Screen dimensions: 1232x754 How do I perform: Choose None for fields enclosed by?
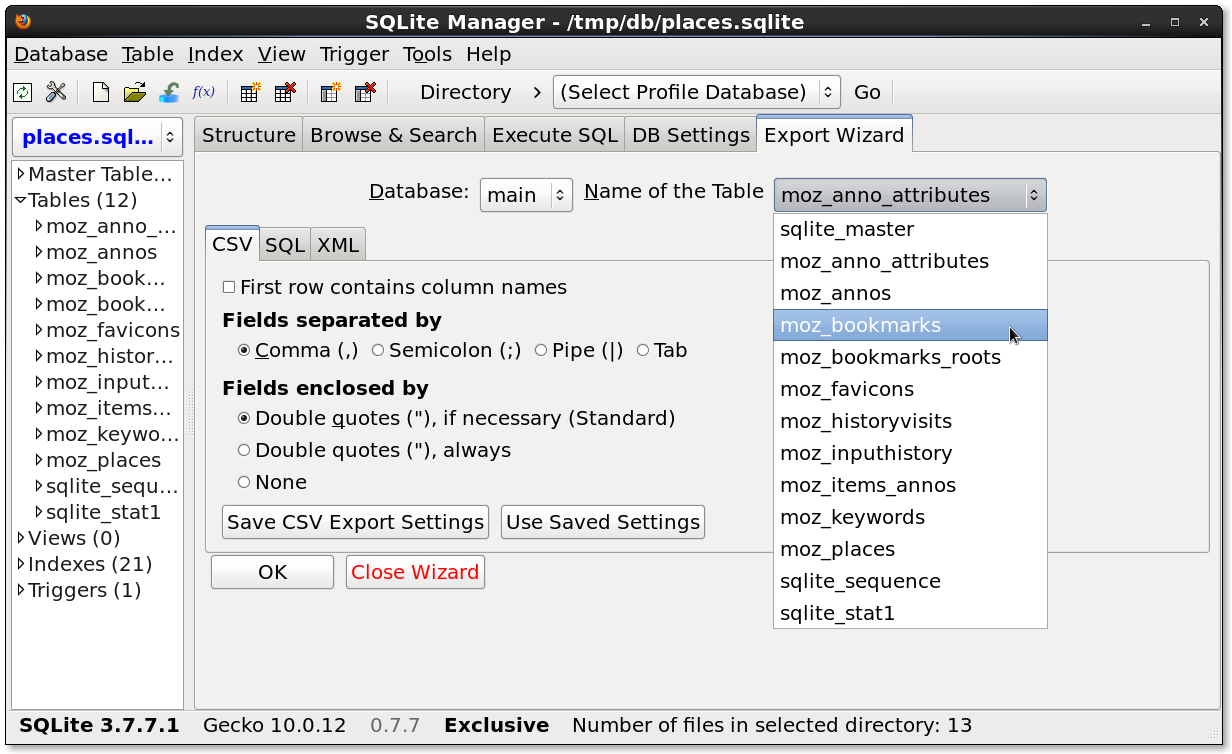click(x=244, y=482)
